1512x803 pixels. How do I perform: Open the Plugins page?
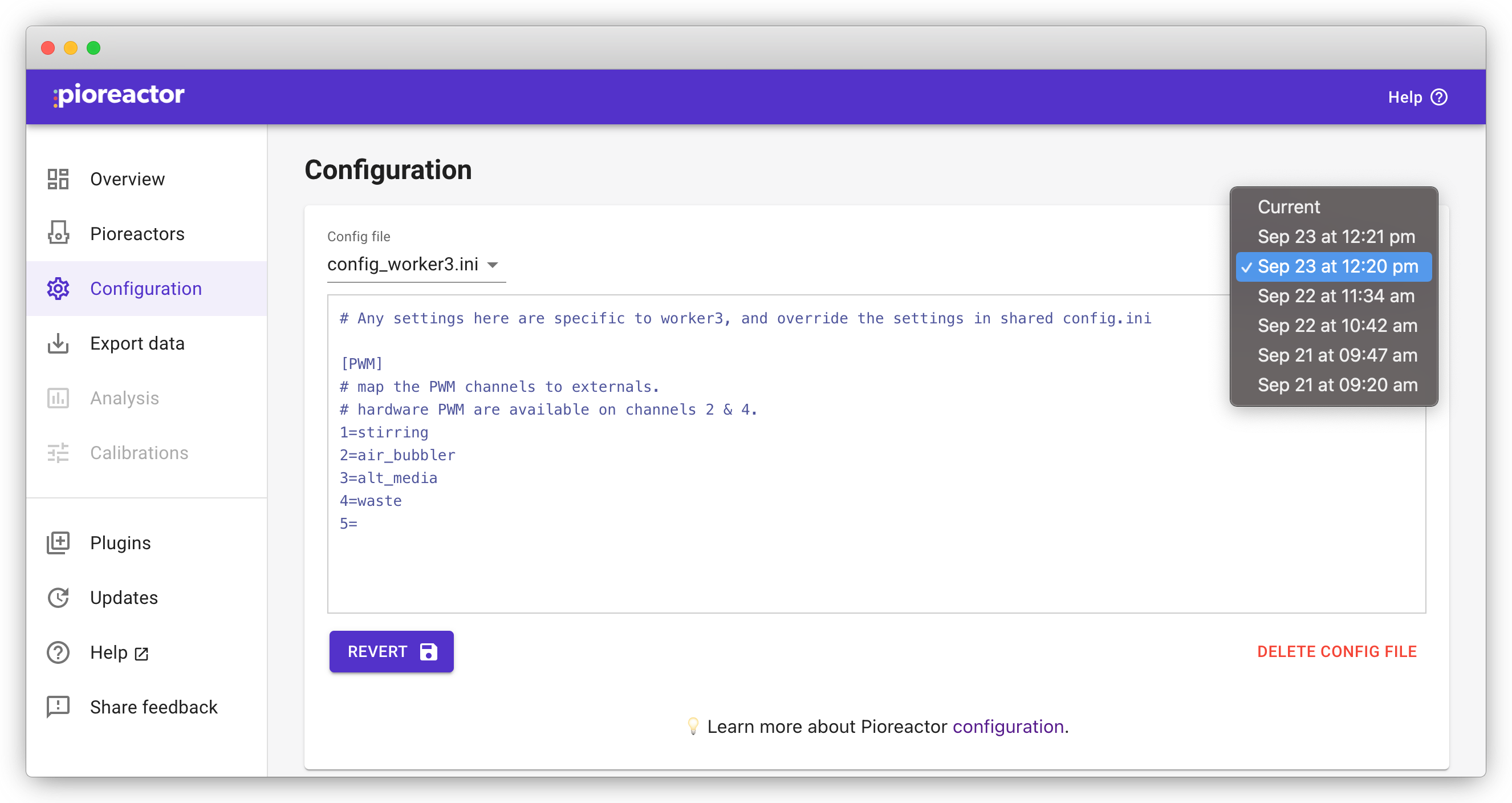click(147, 542)
